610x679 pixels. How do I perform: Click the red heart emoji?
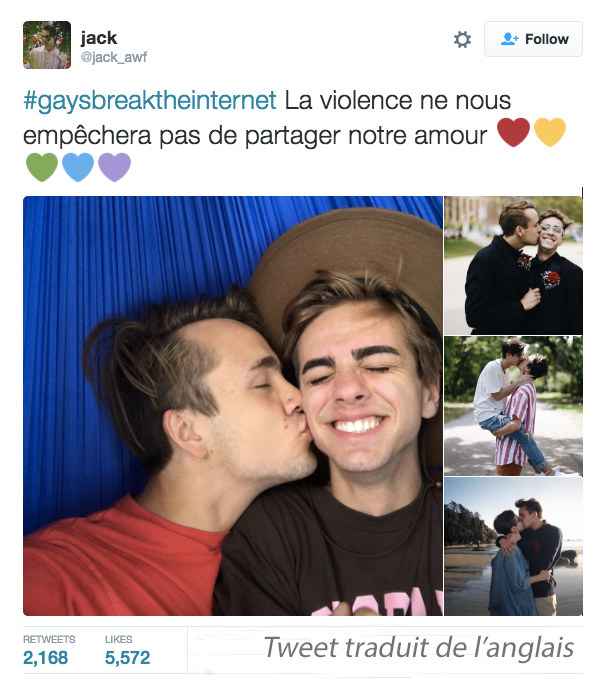pos(513,132)
